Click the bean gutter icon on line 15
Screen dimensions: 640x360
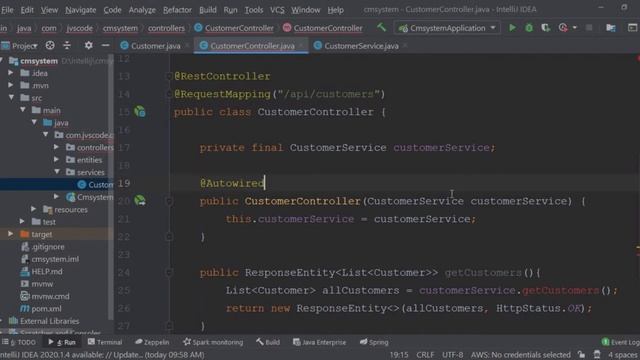[x=140, y=111]
